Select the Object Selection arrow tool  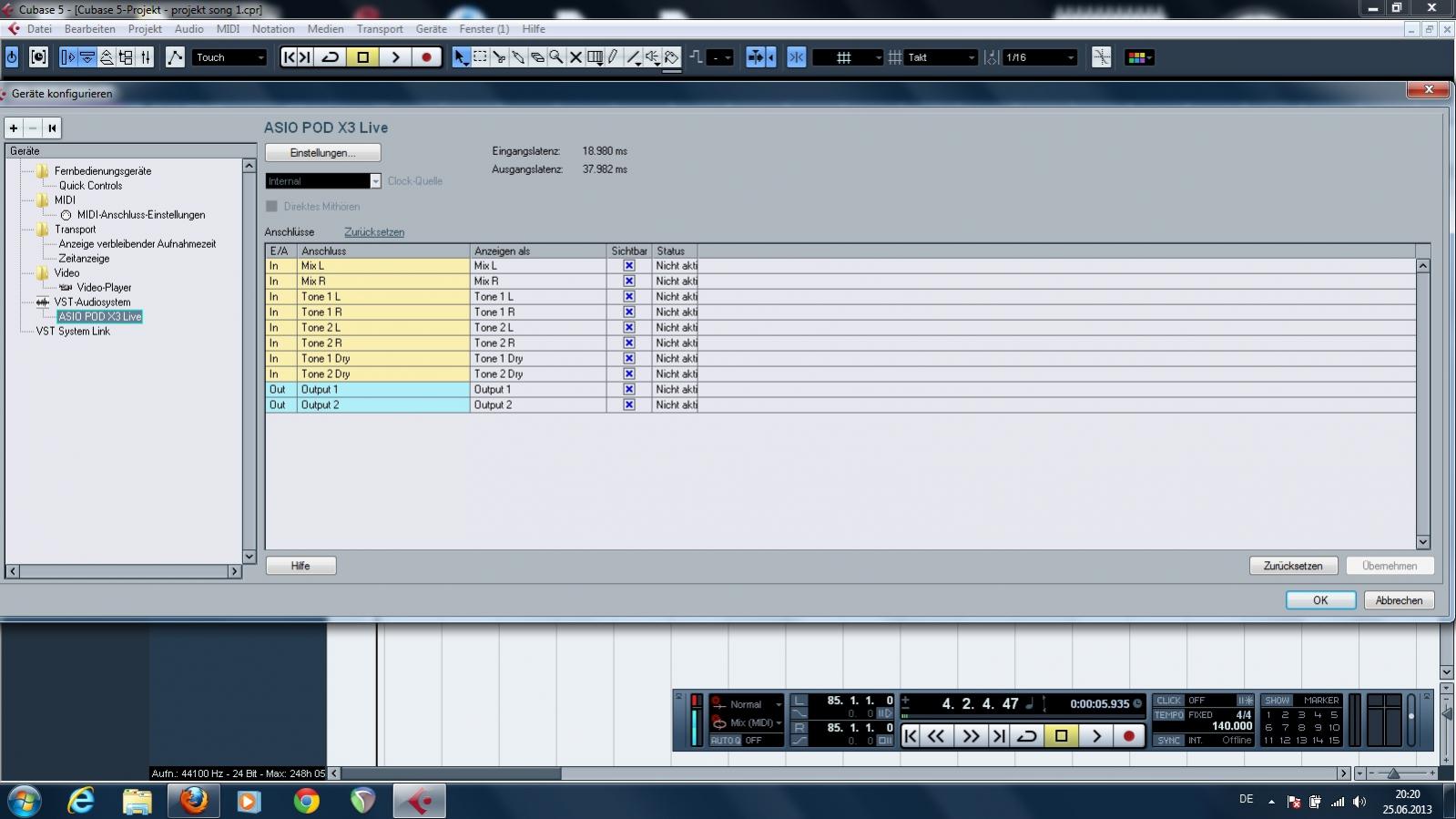(x=461, y=57)
